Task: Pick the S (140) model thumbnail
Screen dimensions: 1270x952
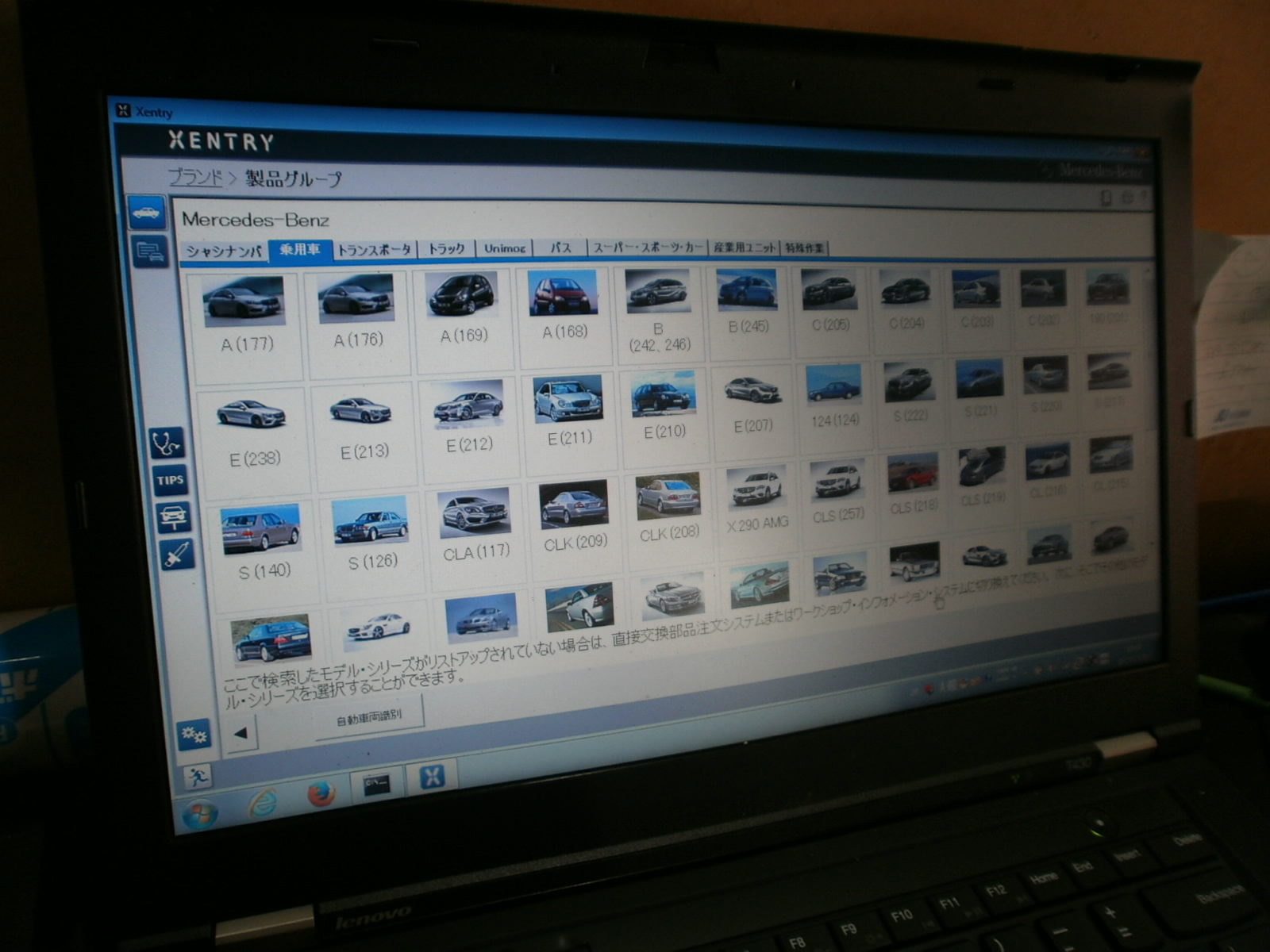Action: pyautogui.click(x=262, y=541)
